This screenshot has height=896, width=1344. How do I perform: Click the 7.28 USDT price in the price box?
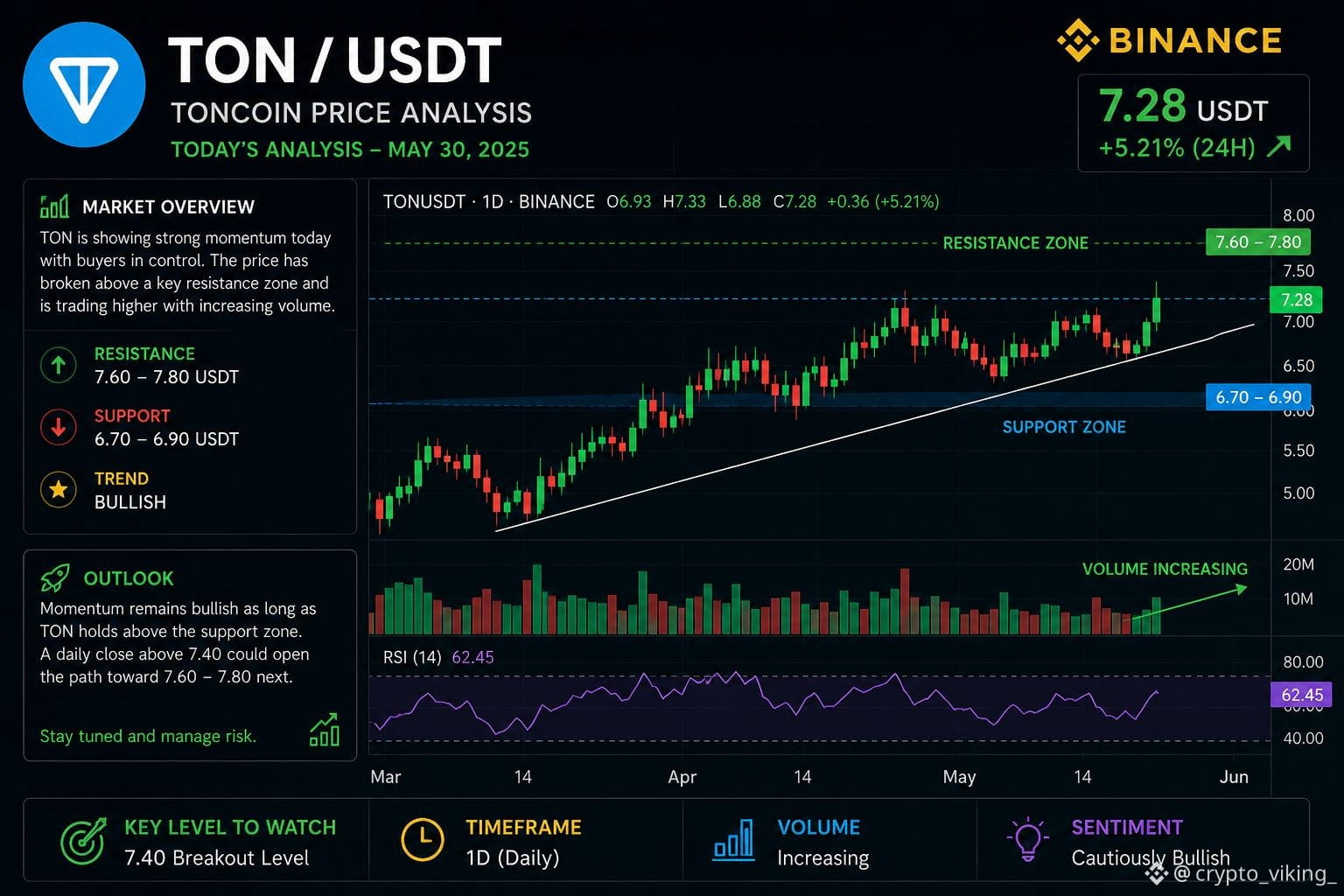[1183, 107]
